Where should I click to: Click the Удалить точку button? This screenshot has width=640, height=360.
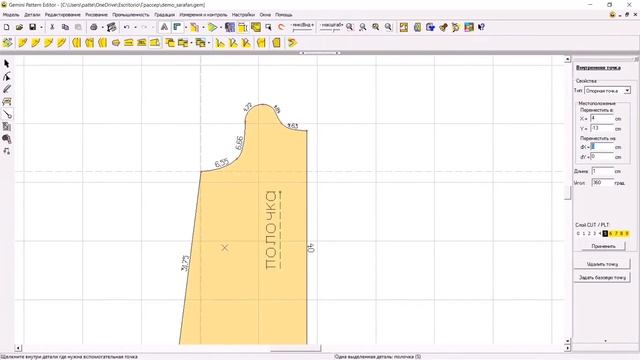602,264
